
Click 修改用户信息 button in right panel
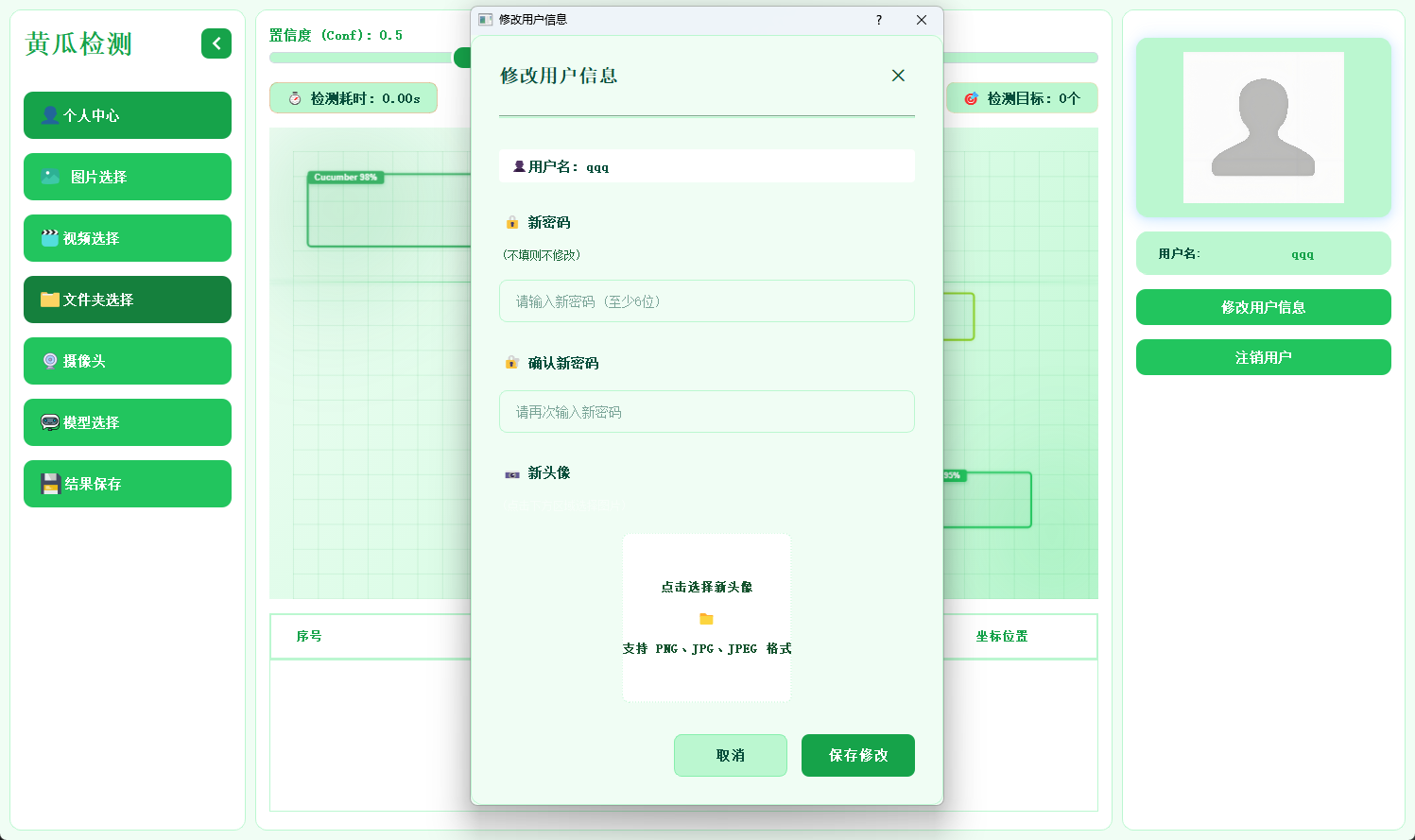(x=1264, y=307)
